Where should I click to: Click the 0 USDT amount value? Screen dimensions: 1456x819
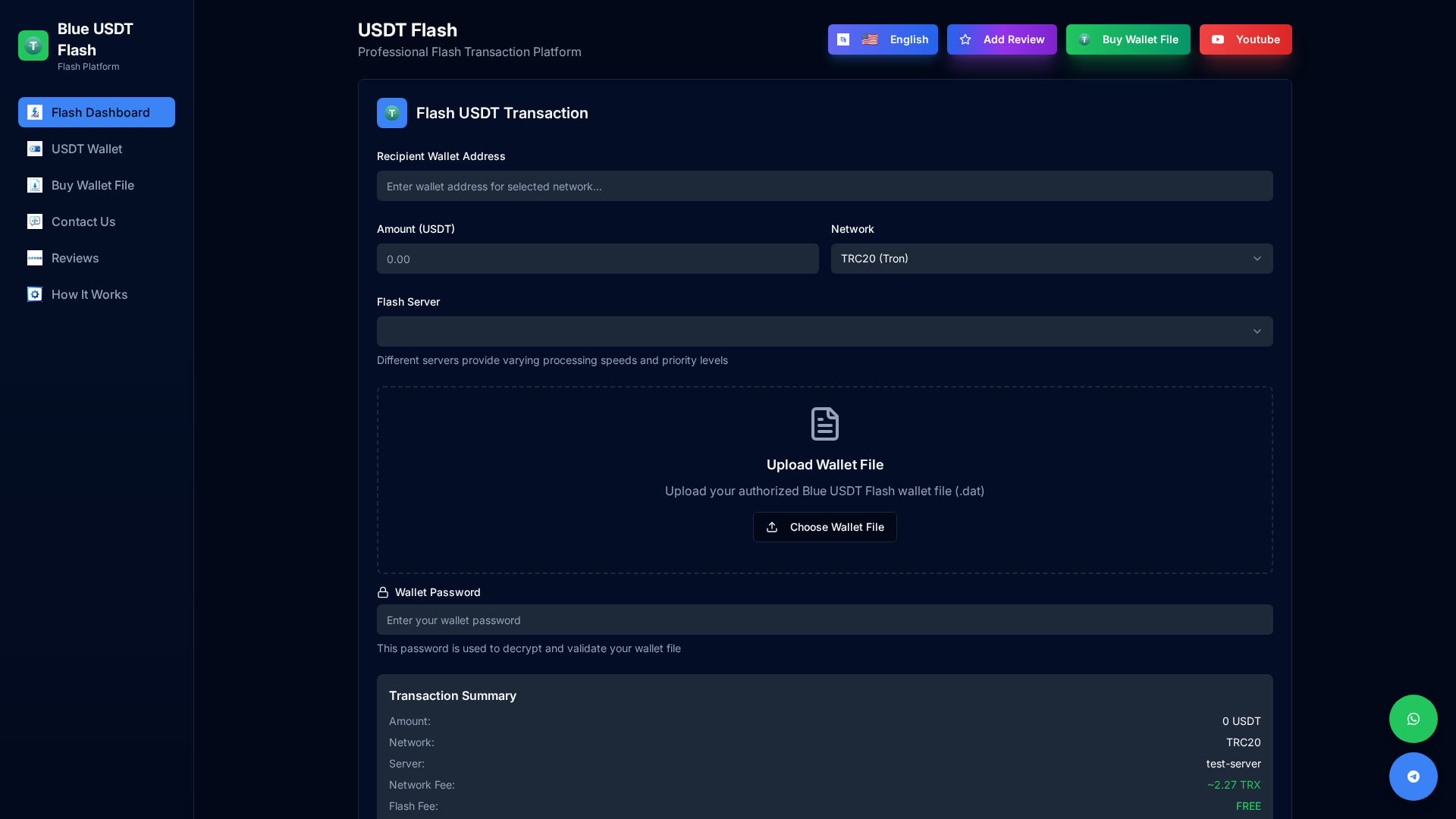[1241, 721]
